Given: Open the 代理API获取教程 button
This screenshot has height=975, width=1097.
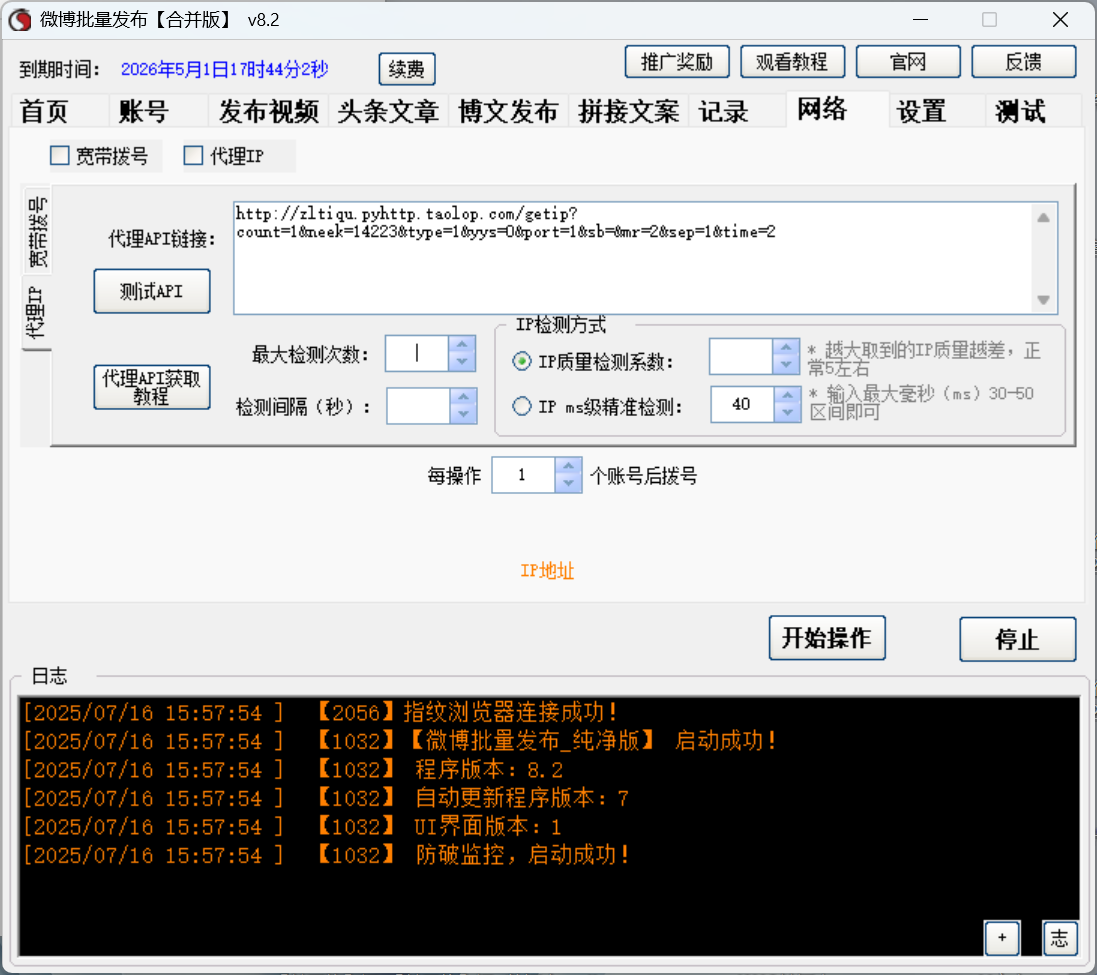Looking at the screenshot, I should (152, 387).
